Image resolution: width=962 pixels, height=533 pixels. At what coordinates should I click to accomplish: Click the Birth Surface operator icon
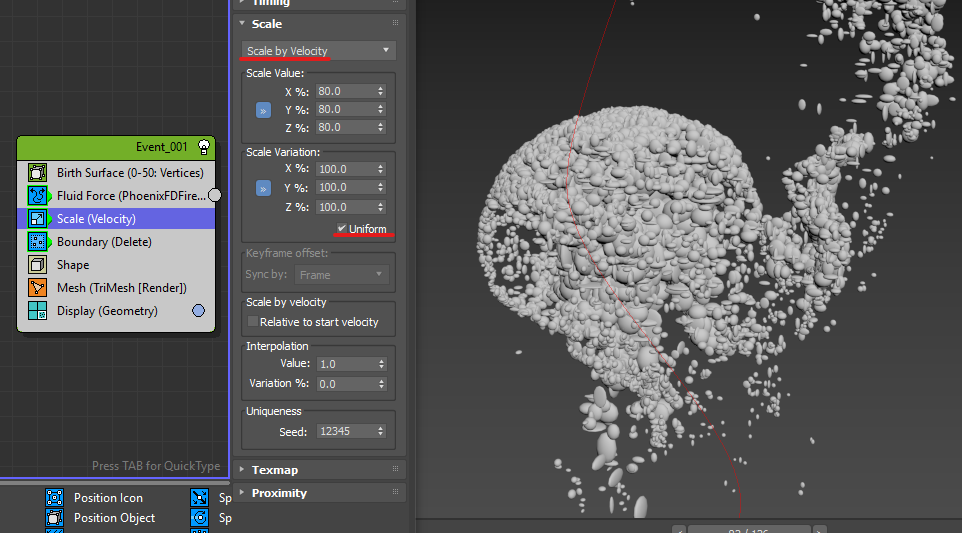click(x=38, y=173)
